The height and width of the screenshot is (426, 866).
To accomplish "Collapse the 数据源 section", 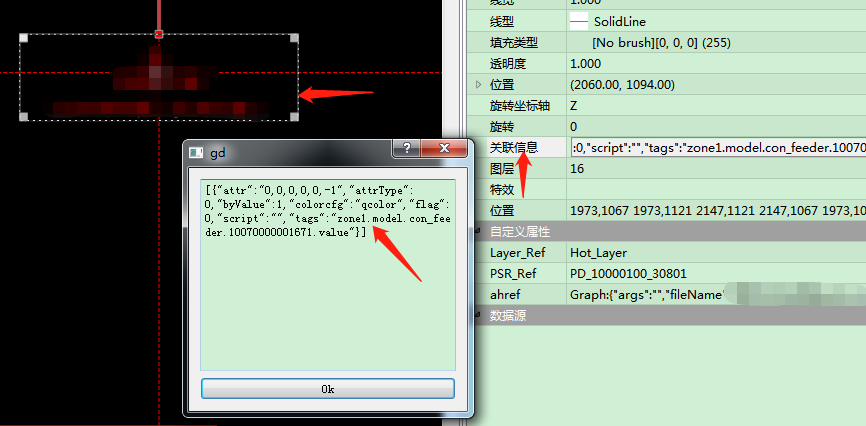I will (x=478, y=315).
